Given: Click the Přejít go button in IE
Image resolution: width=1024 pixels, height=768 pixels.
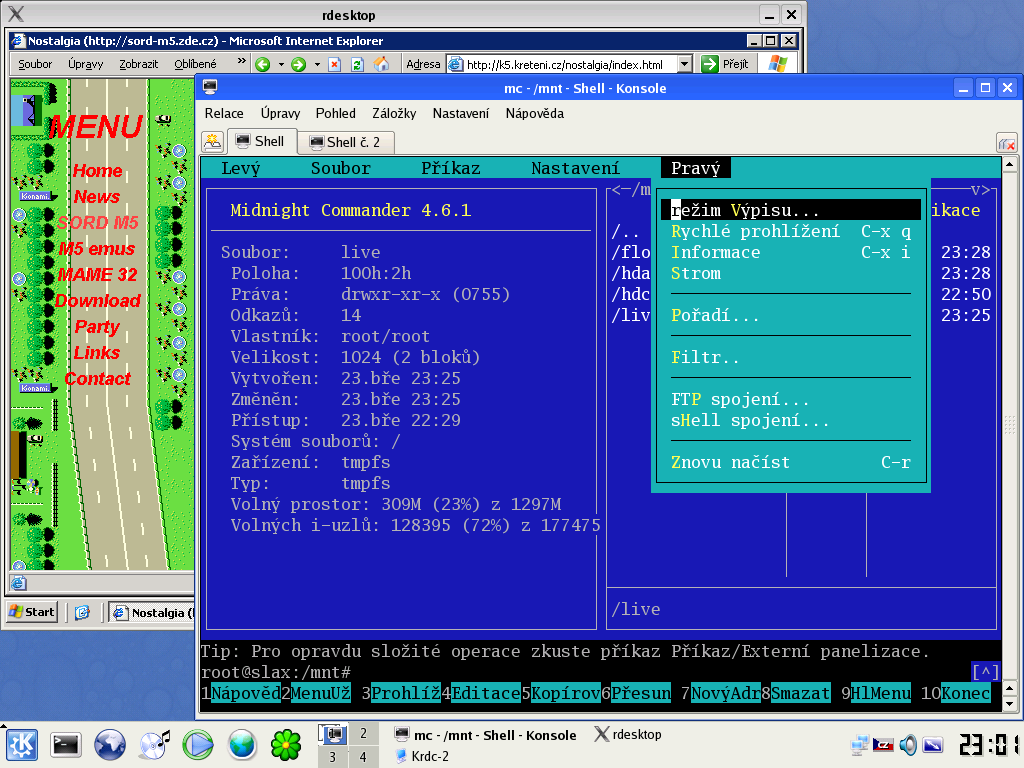Looking at the screenshot, I should pyautogui.click(x=725, y=64).
